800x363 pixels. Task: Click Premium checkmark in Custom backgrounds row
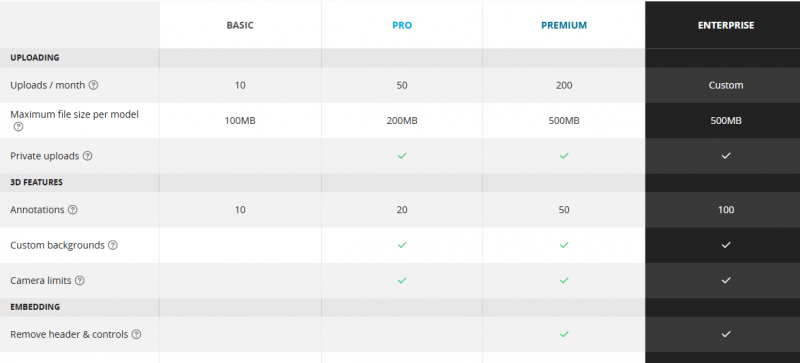564,245
